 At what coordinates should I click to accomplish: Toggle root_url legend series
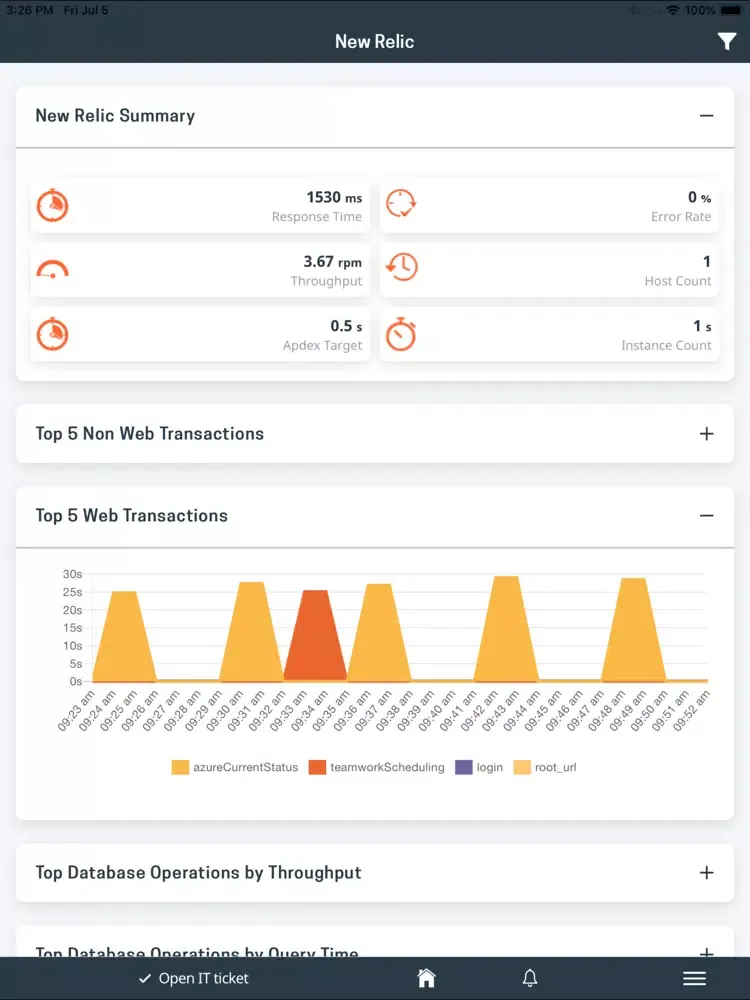point(545,767)
